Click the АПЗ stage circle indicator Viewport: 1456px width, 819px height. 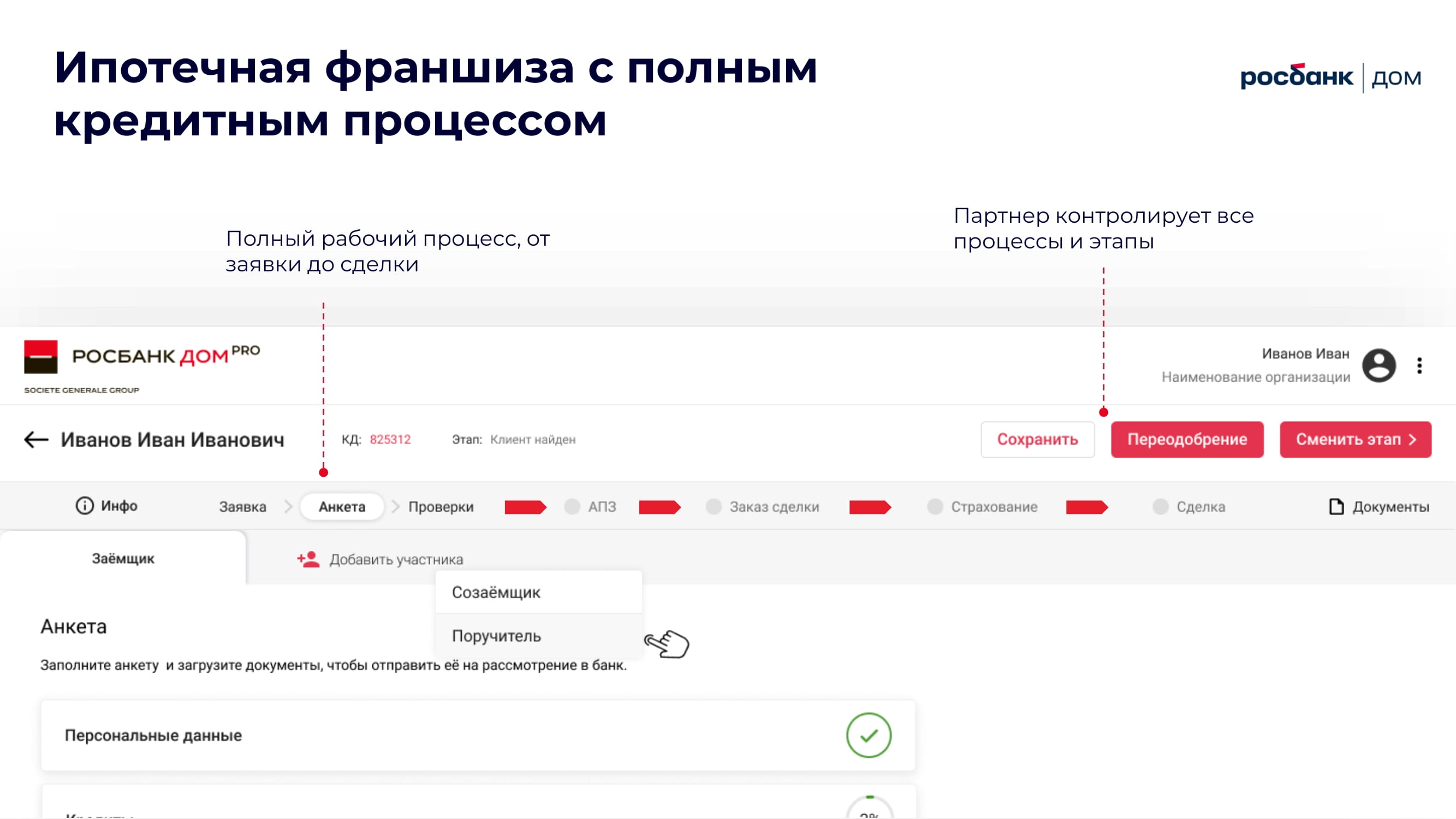click(572, 507)
